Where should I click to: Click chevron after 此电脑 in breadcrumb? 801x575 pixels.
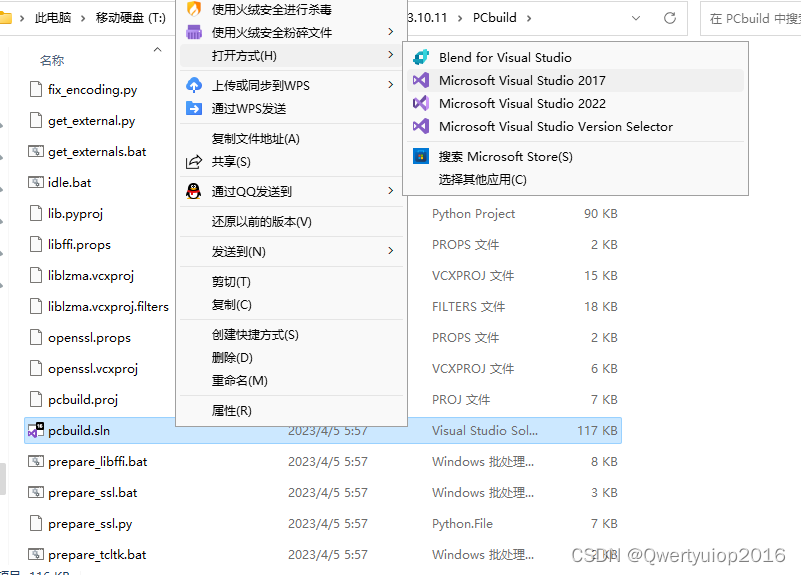83,18
